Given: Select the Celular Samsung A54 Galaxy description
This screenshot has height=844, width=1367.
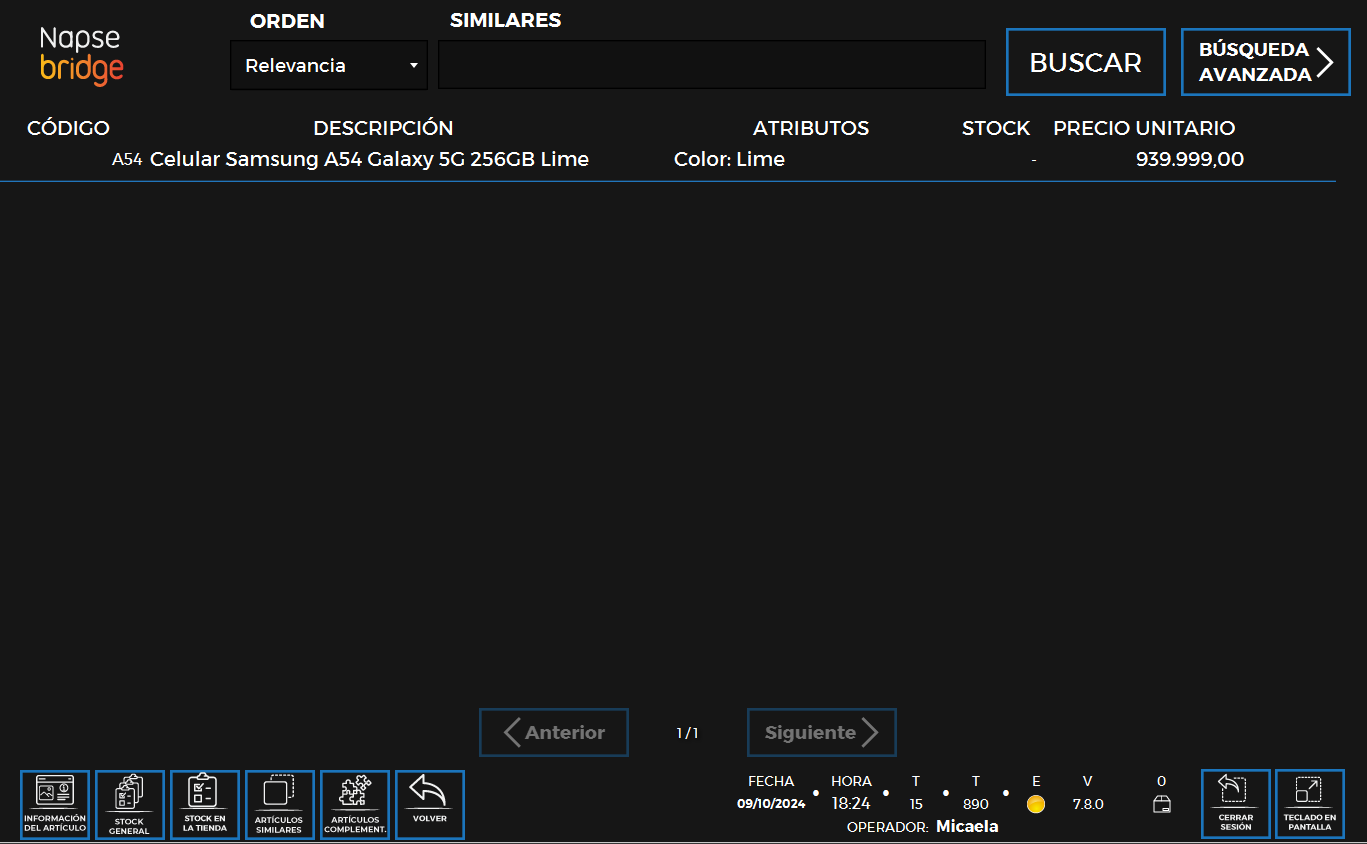Looking at the screenshot, I should tap(369, 159).
